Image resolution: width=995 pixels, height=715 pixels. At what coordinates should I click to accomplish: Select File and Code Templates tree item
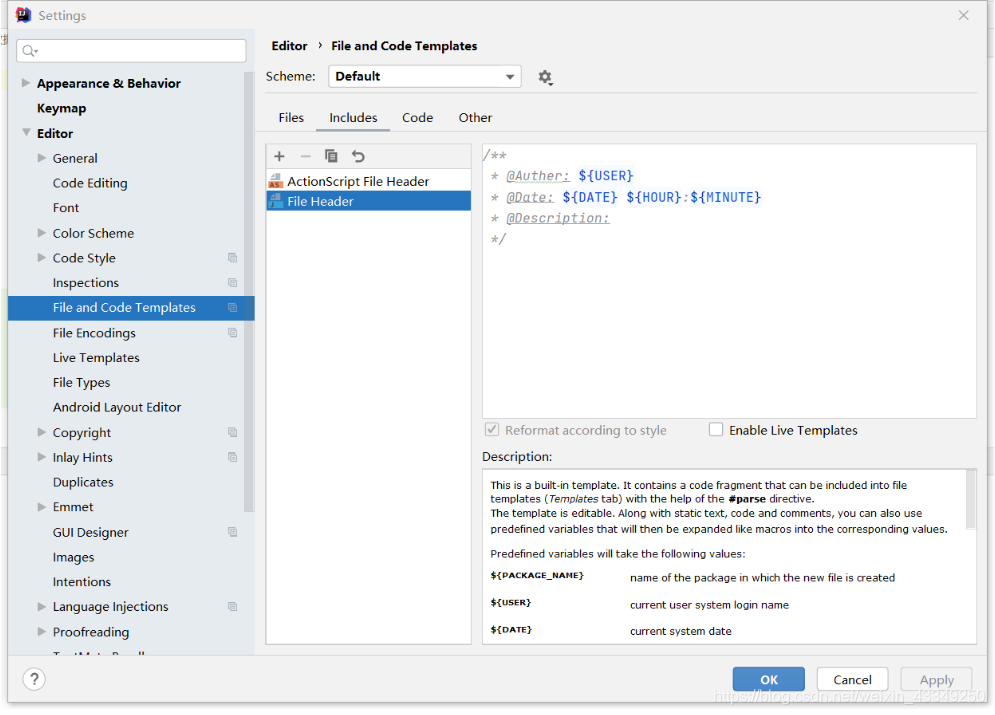click(131, 308)
